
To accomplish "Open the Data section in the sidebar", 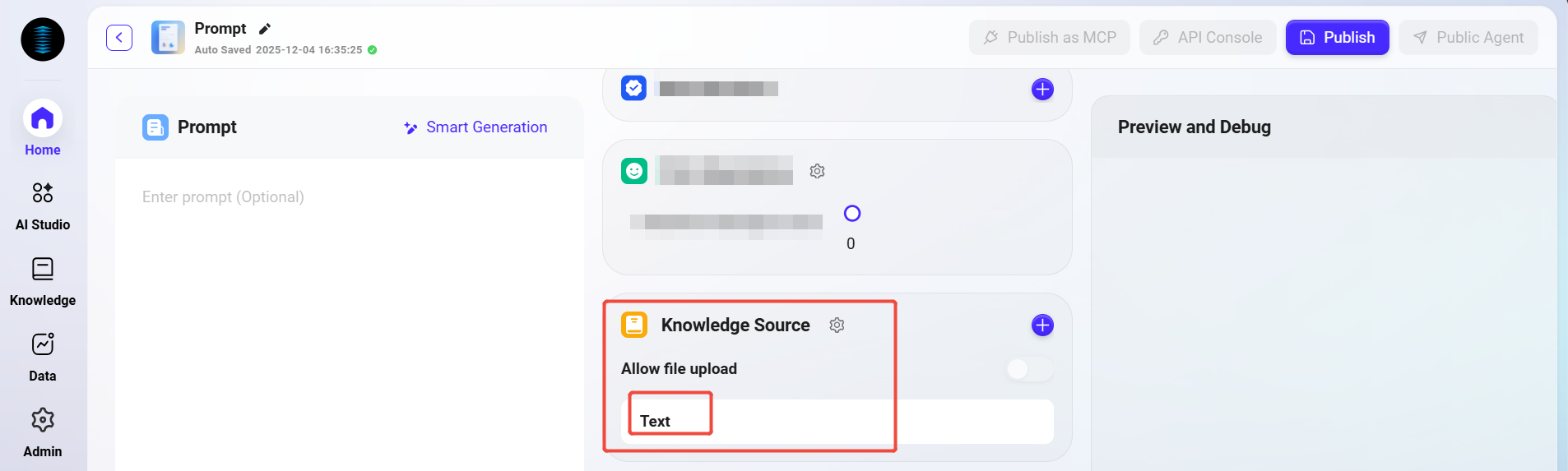I will (x=43, y=357).
